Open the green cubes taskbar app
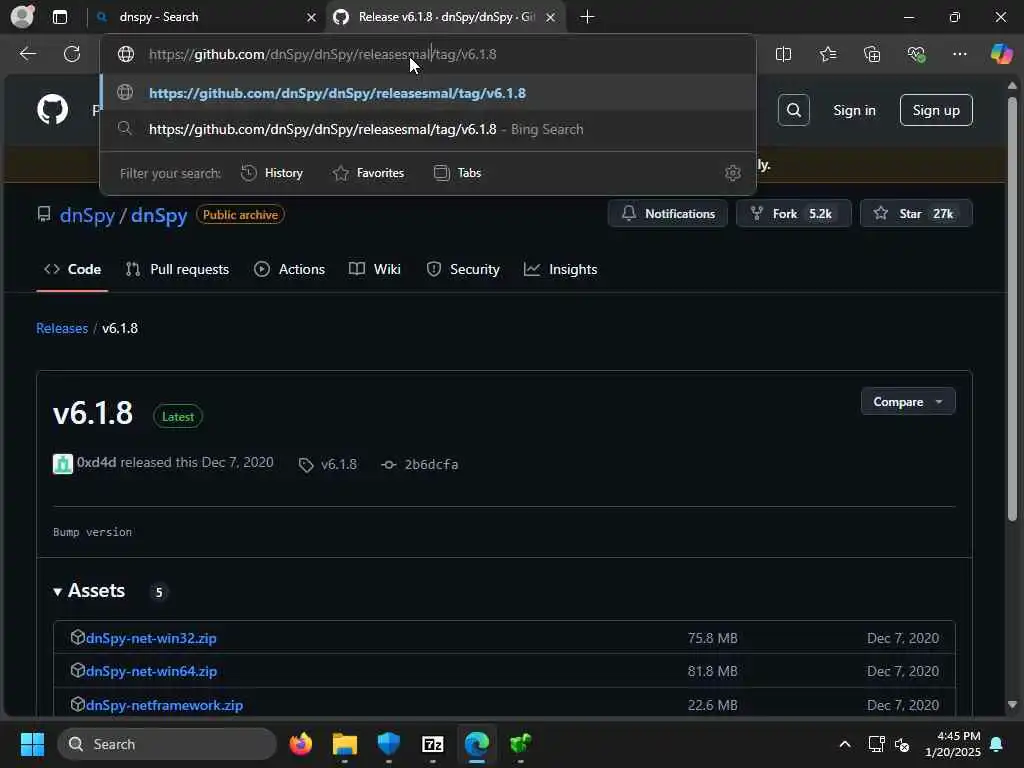The width and height of the screenshot is (1024, 768). pos(520,743)
